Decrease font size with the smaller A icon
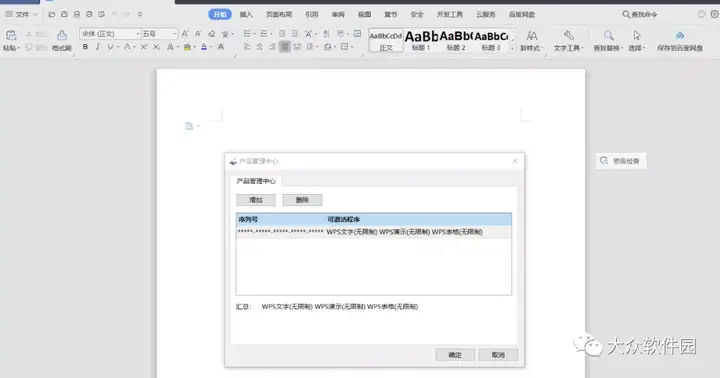Viewport: 720px width, 378px height. [x=198, y=34]
